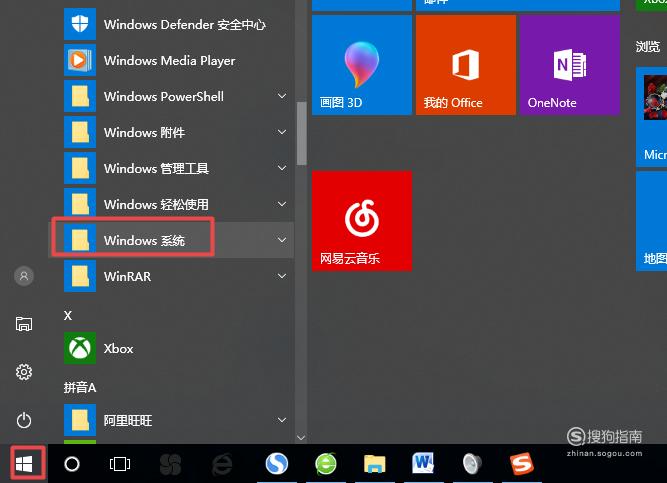Open the 360 browser on taskbar
Image resolution: width=667 pixels, height=483 pixels.
325,463
